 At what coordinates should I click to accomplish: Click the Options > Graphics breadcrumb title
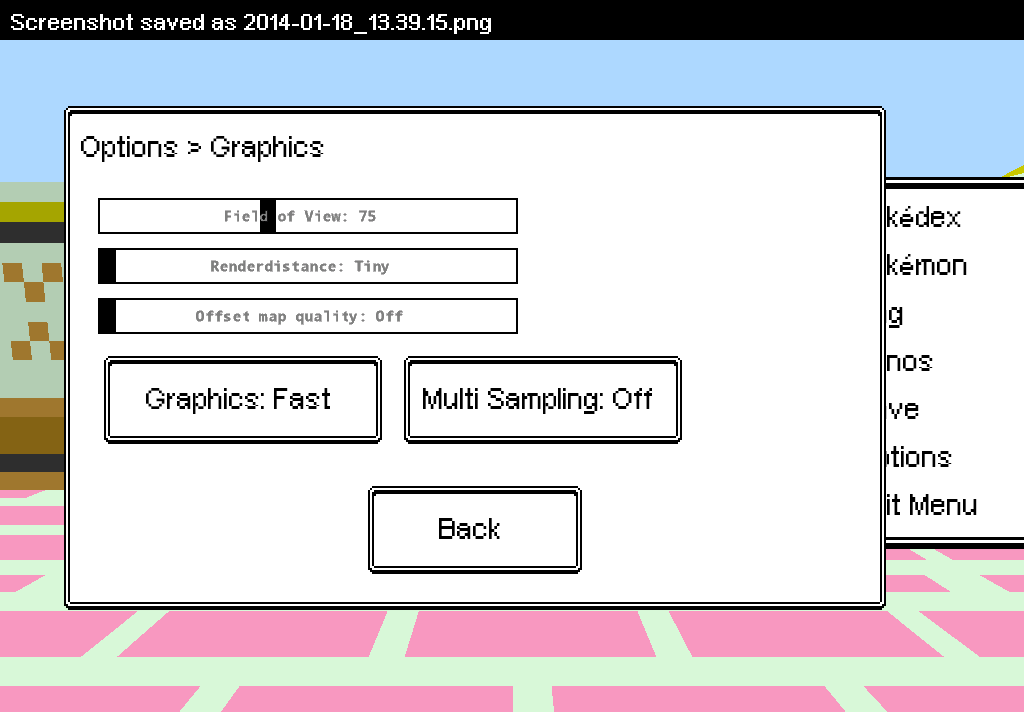(x=202, y=148)
